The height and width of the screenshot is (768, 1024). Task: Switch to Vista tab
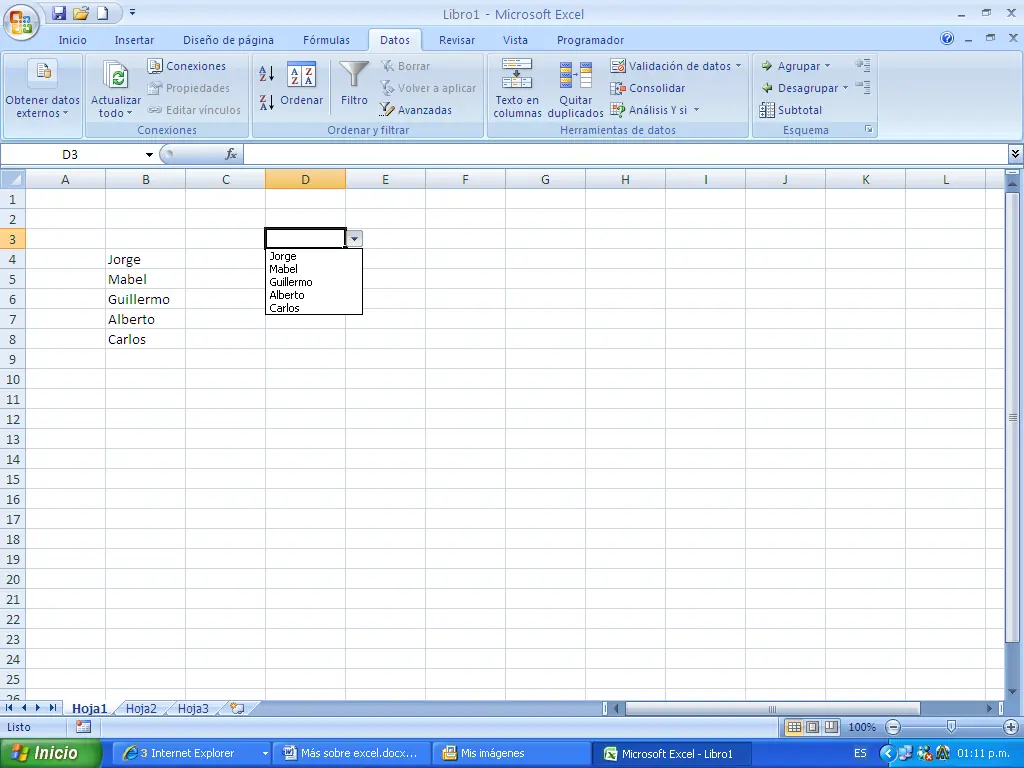[515, 40]
